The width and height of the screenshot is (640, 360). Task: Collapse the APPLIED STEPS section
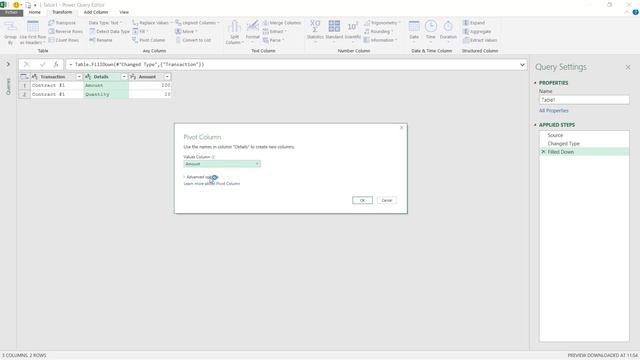(535, 125)
